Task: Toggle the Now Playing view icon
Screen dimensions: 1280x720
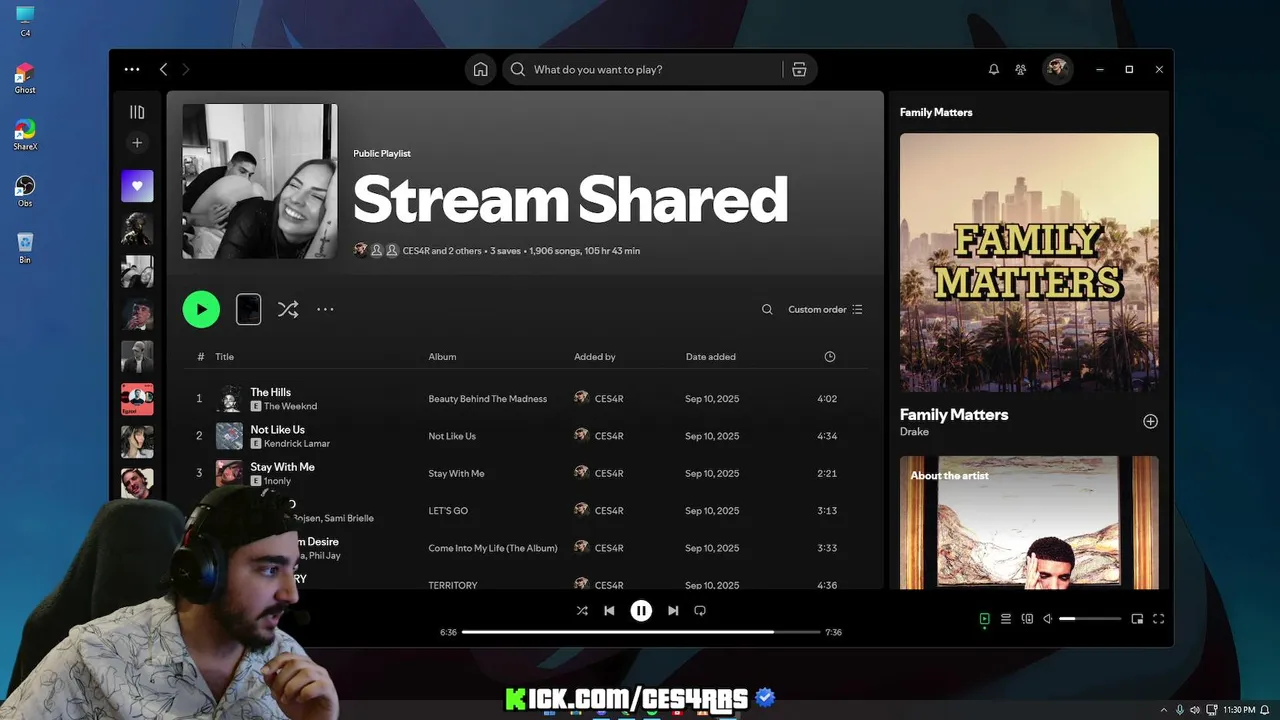Action: coord(984,619)
